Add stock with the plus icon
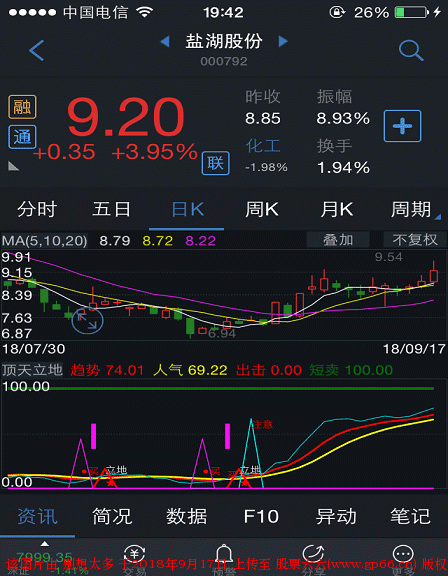Viewport: 448px width, 576px height. point(402,126)
